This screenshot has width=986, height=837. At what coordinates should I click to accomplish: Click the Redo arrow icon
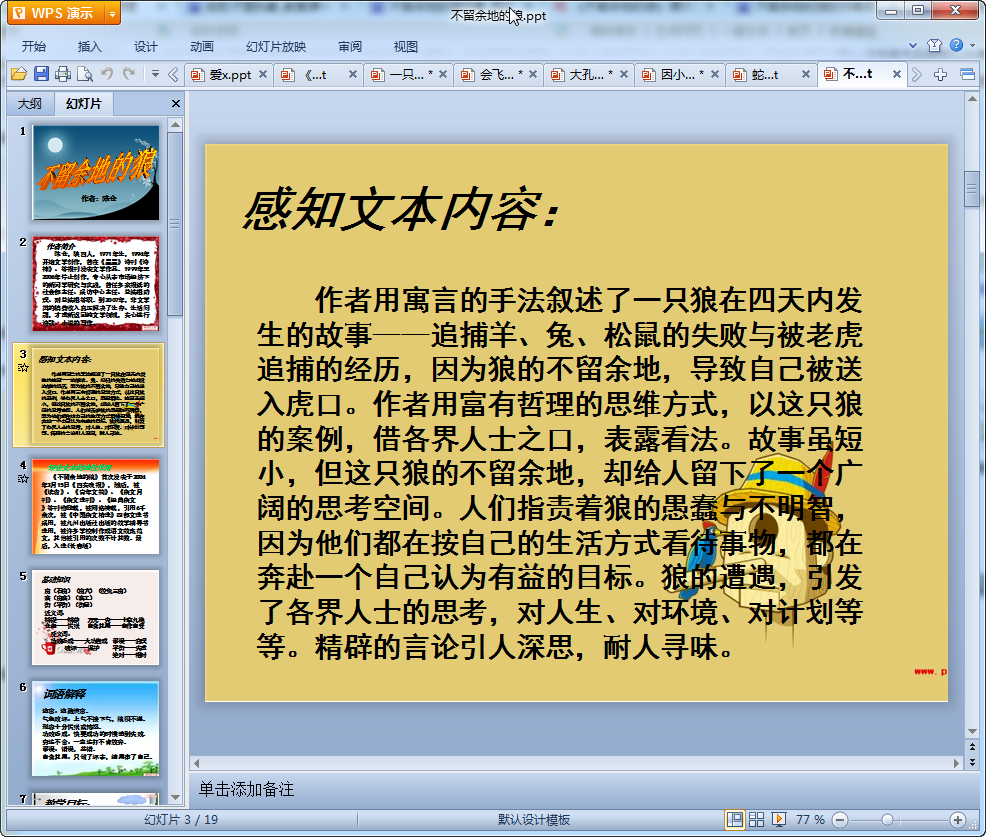pyautogui.click(x=129, y=74)
